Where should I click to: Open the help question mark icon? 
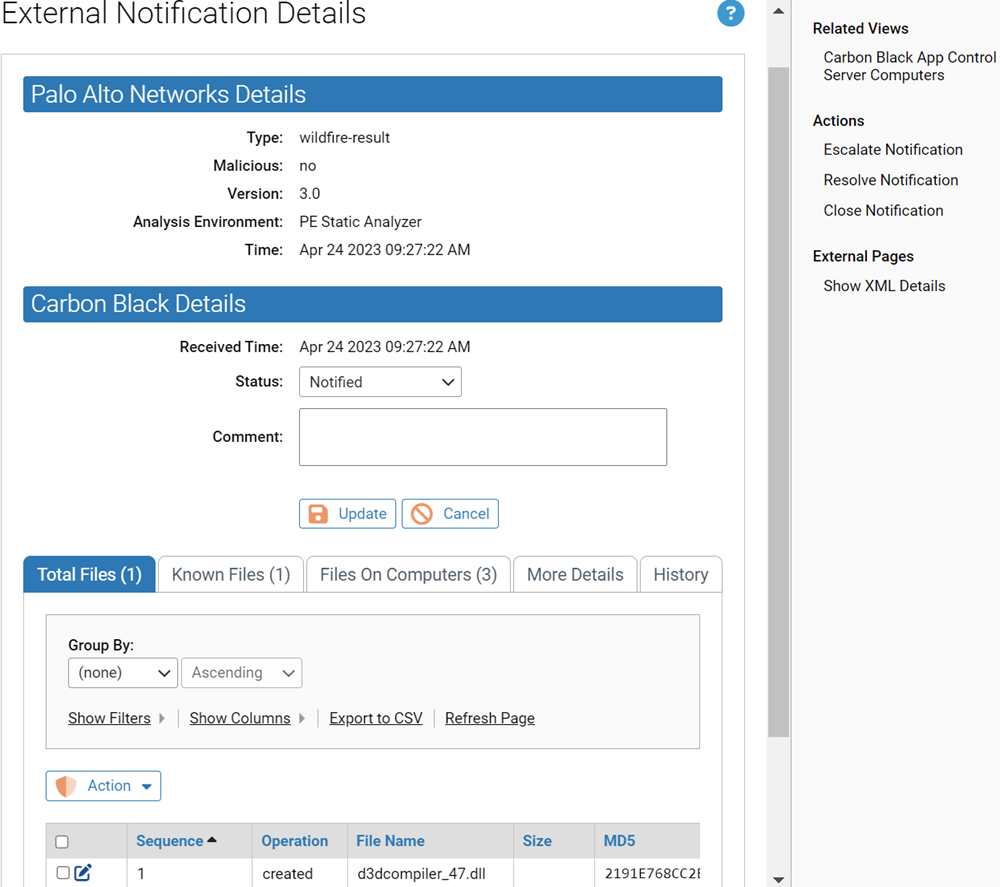pyautogui.click(x=731, y=14)
